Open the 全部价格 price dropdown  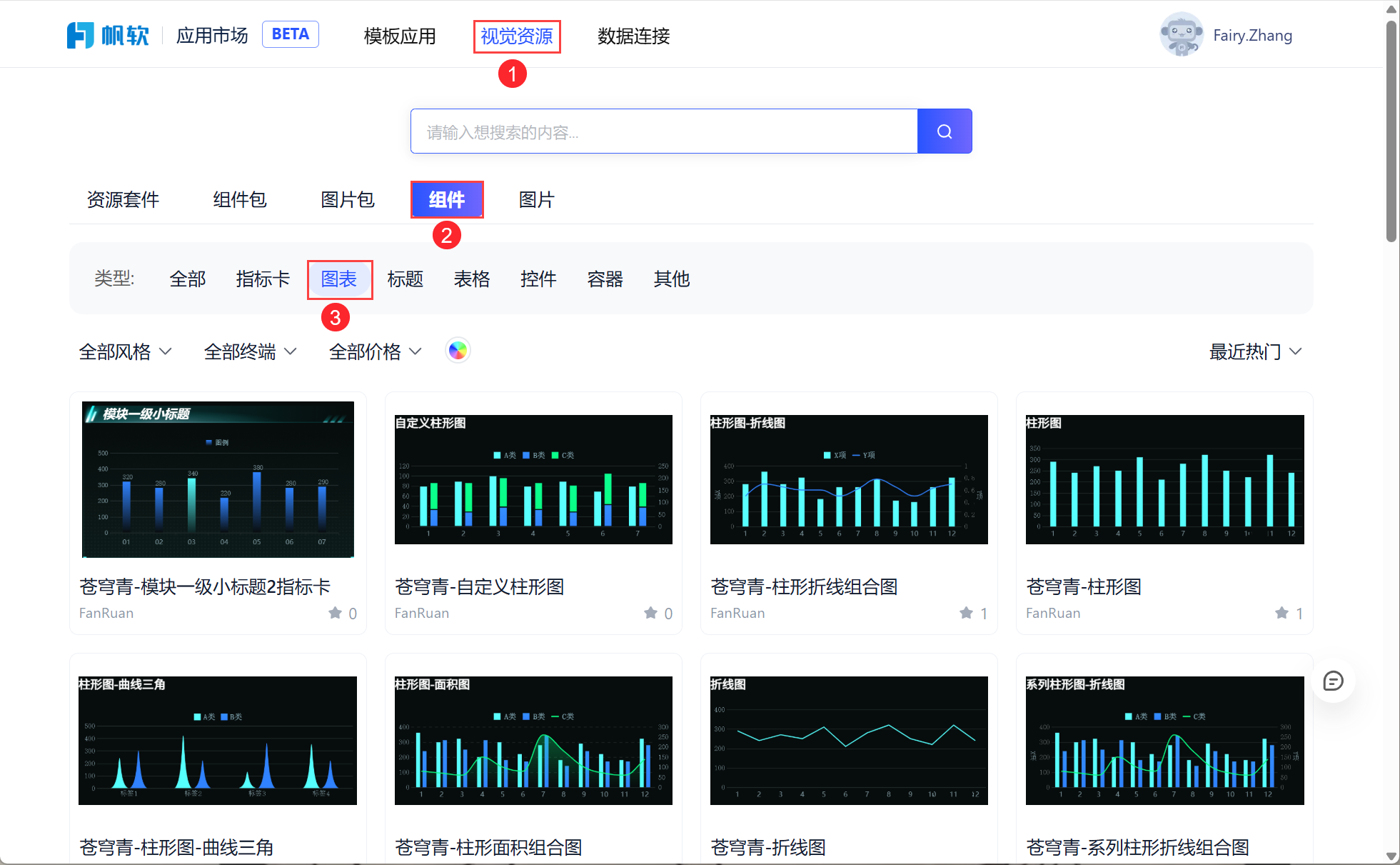click(x=375, y=351)
